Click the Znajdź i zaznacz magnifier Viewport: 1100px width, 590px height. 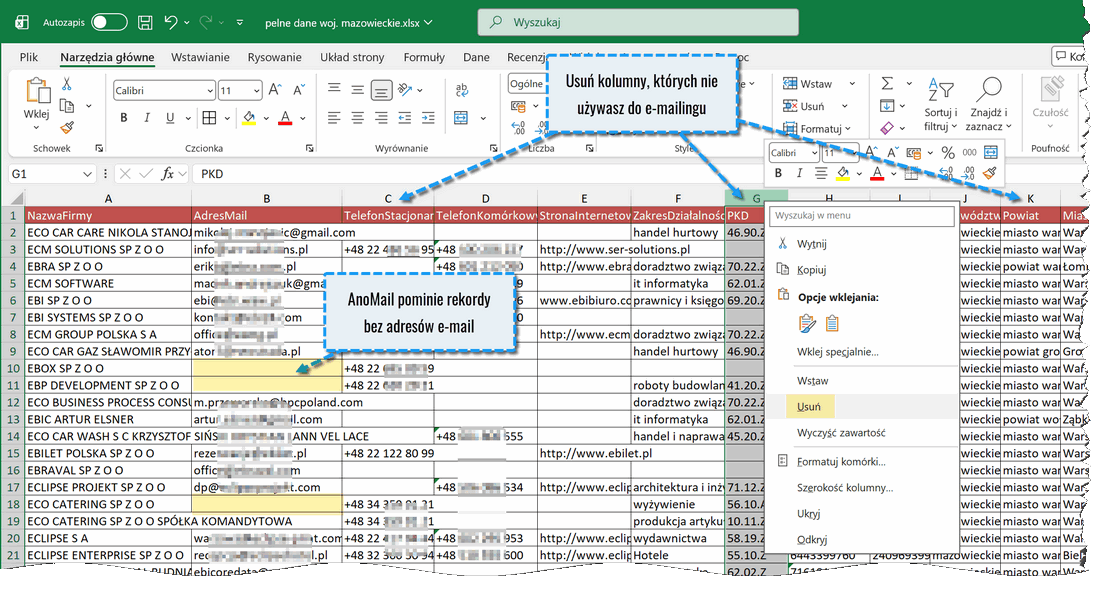[x=988, y=105]
